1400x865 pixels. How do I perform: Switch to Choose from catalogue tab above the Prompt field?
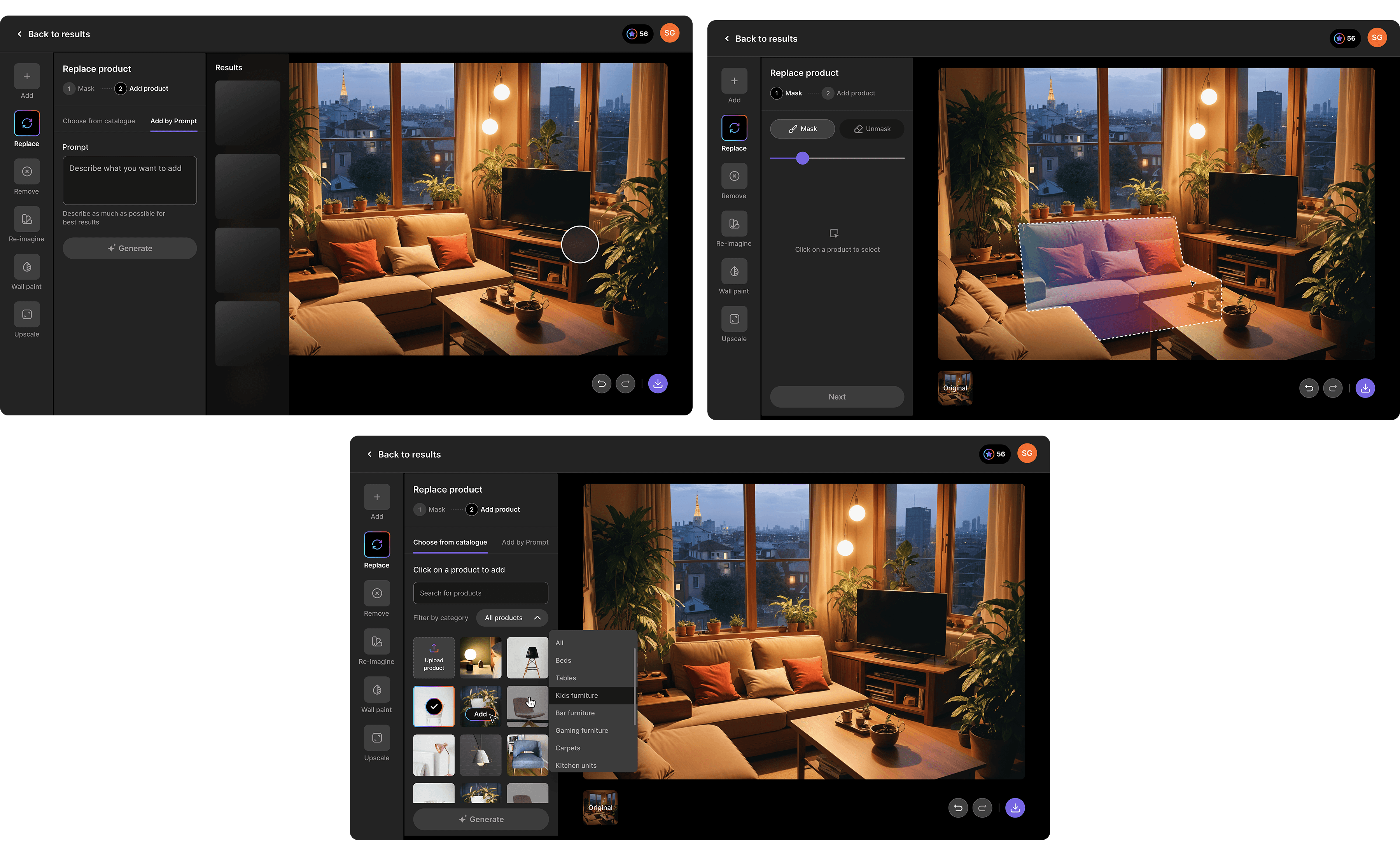coord(99,121)
